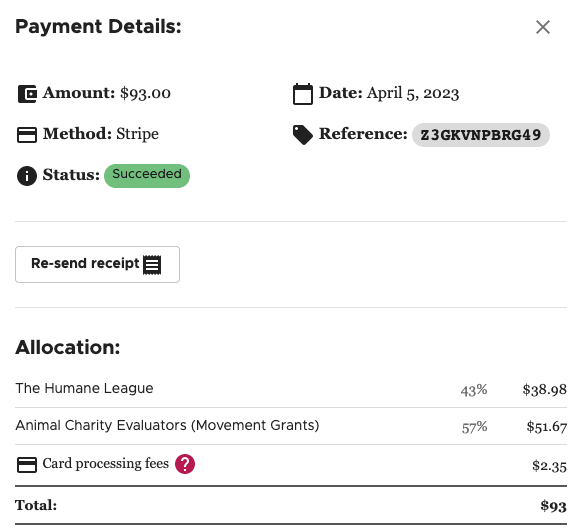The width and height of the screenshot is (580, 531).
Task: Click the receipt icon in Re-send button
Action: point(152,265)
